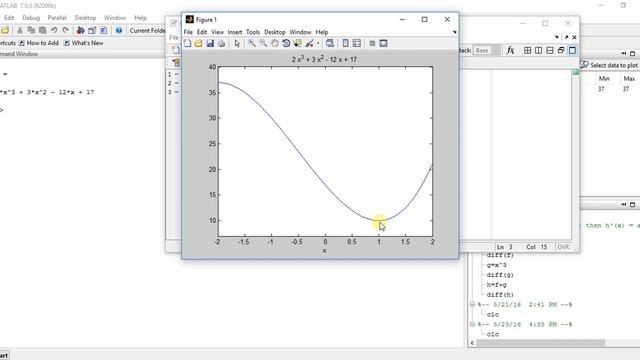Open the folder icon in MATLAB main toolbar
This screenshot has height=360, width=640.
[x=5, y=31]
